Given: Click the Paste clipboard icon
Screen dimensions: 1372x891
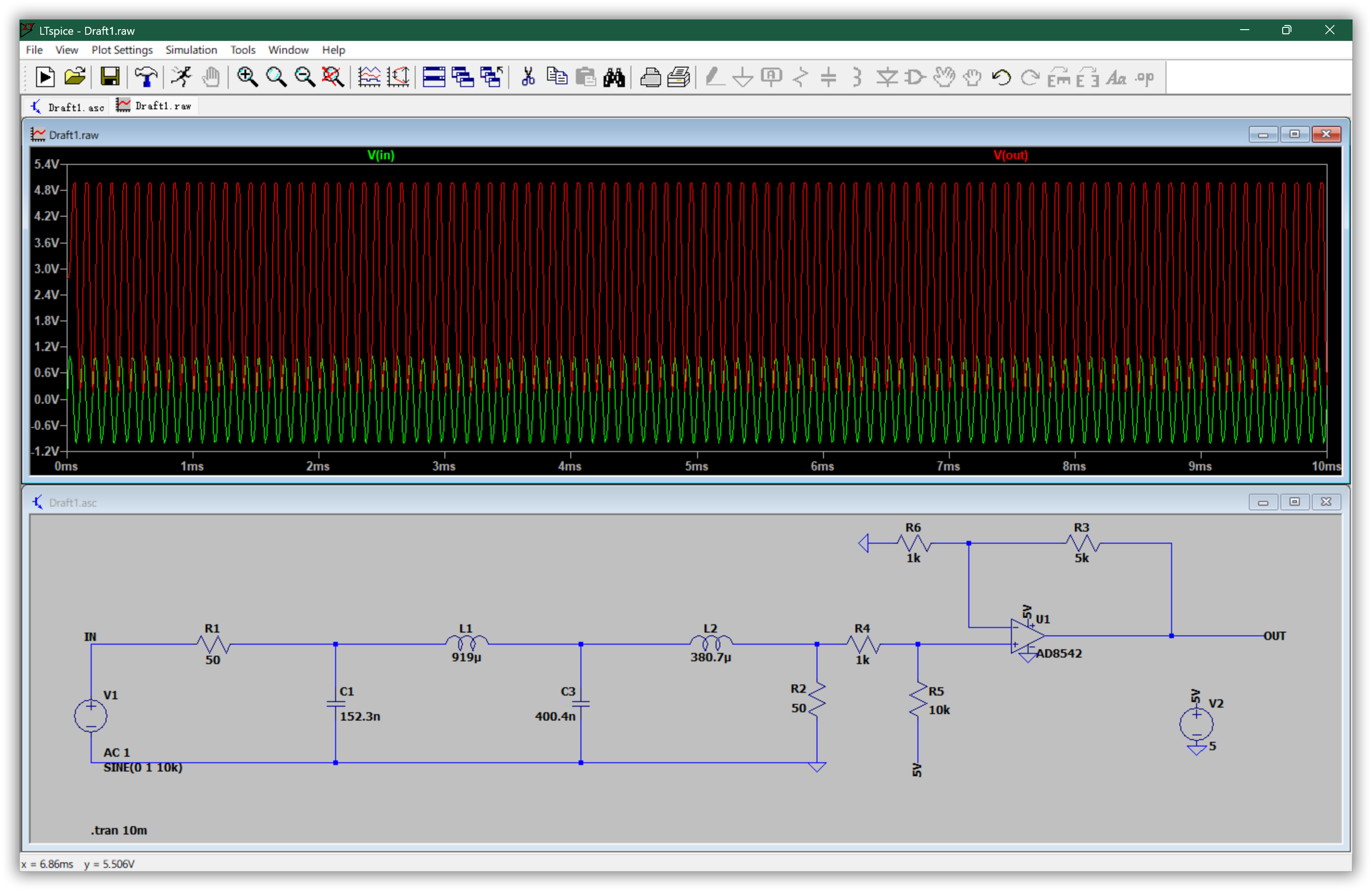Looking at the screenshot, I should click(586, 77).
